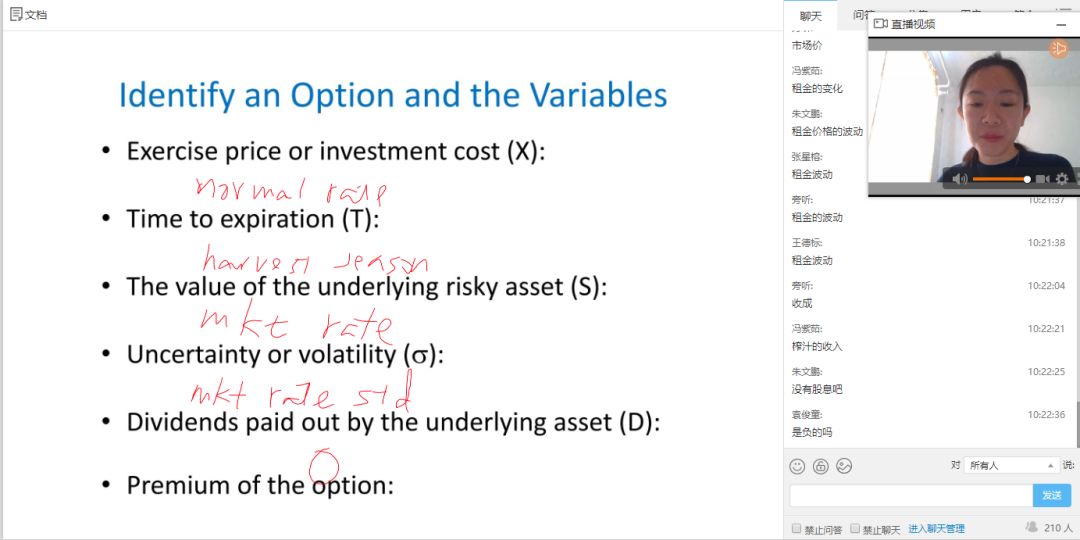Enable the 禁止问答 checkbox
This screenshot has width=1080, height=540.
[x=797, y=528]
